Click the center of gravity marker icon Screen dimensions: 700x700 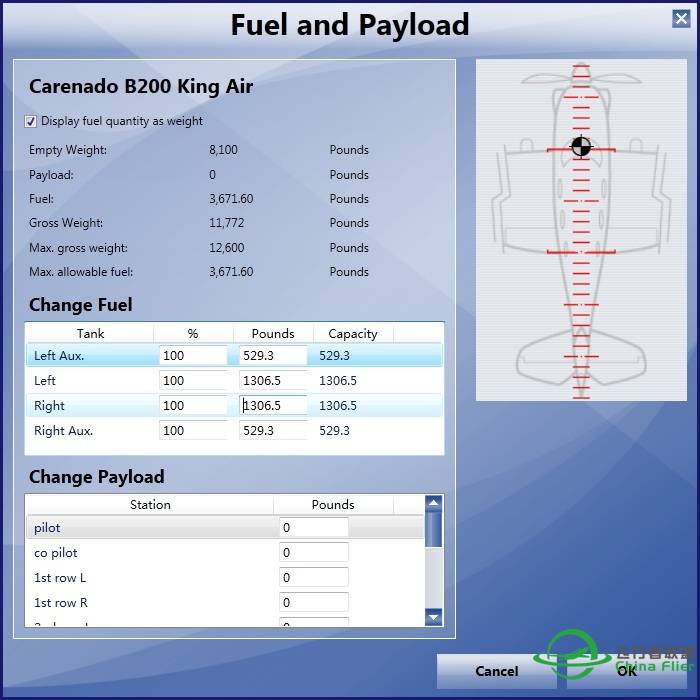pyautogui.click(x=580, y=148)
